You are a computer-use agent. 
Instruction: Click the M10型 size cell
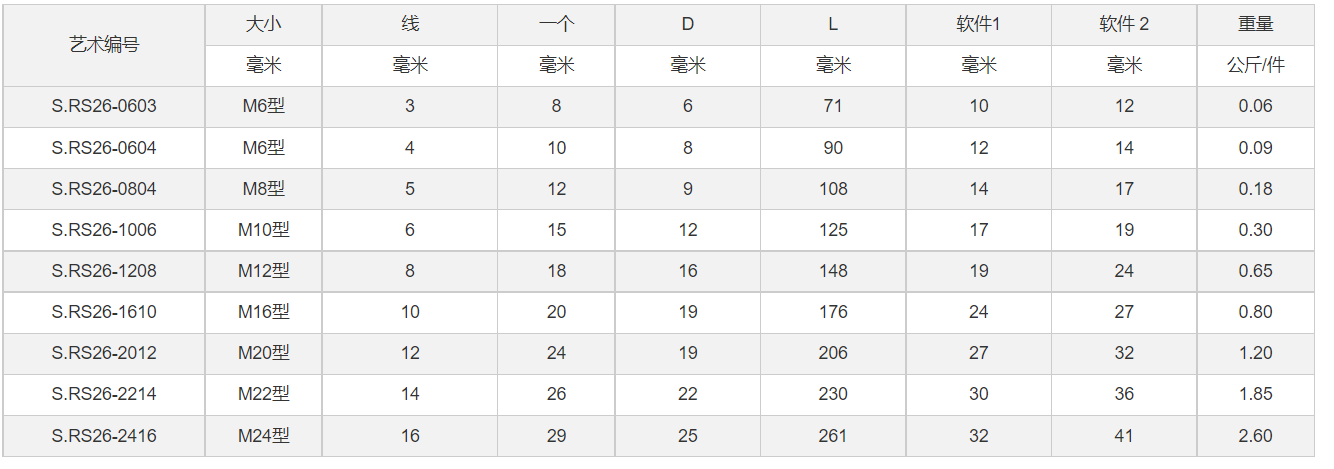coord(264,230)
